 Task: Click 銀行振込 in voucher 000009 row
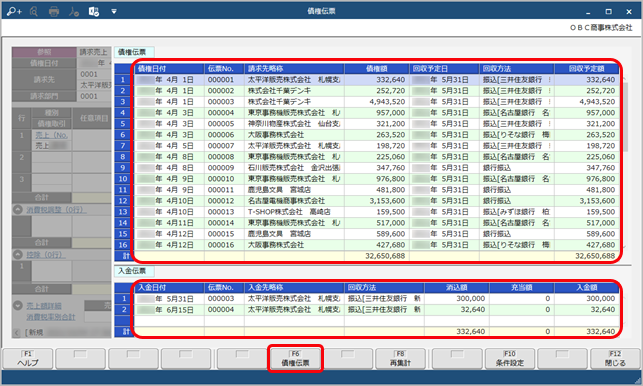point(517,168)
